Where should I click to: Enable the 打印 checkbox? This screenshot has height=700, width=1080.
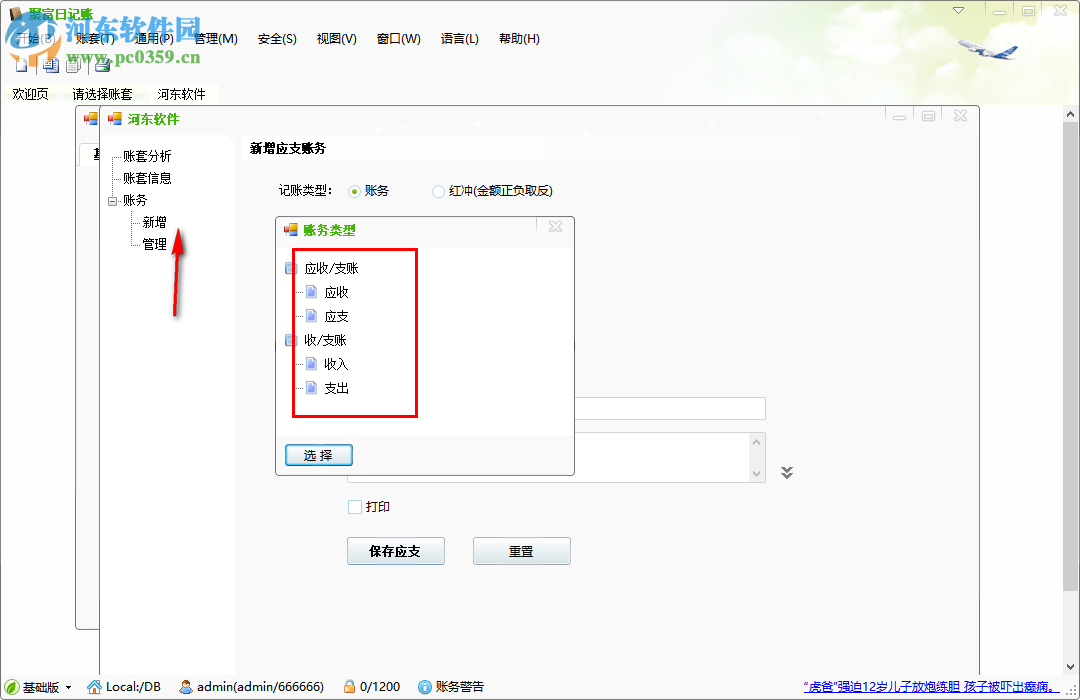[x=355, y=507]
